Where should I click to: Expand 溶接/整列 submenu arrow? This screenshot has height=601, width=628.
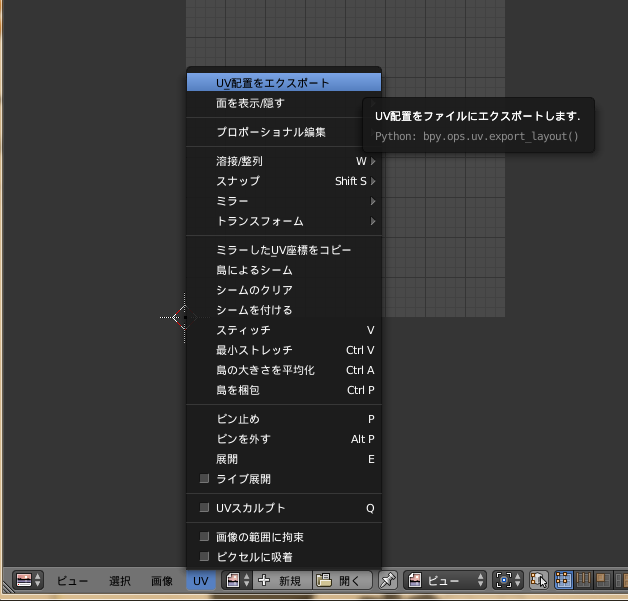[x=373, y=161]
